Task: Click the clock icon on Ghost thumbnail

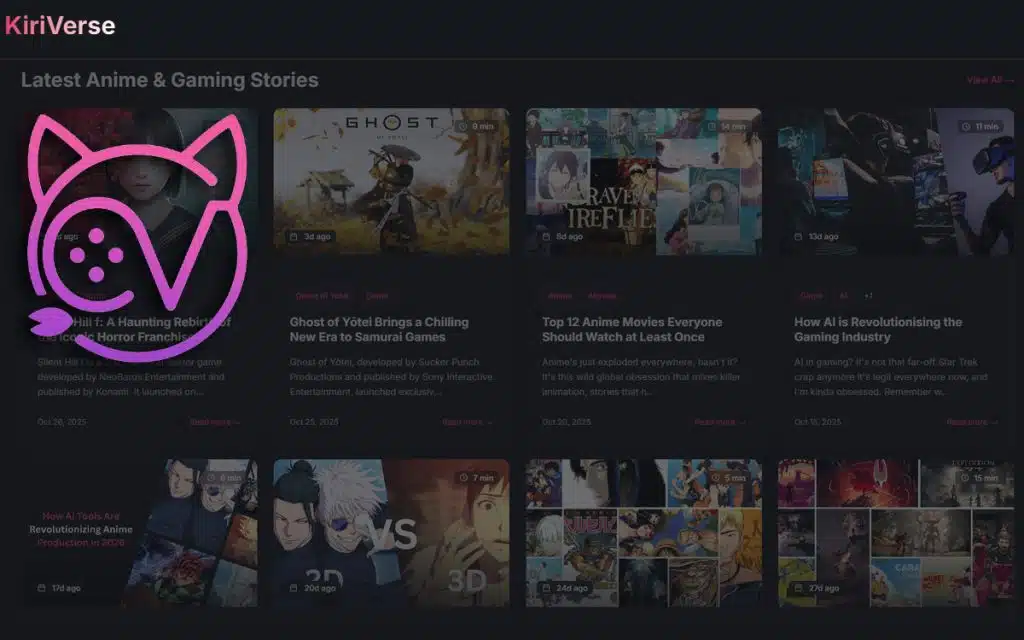Action: [463, 126]
